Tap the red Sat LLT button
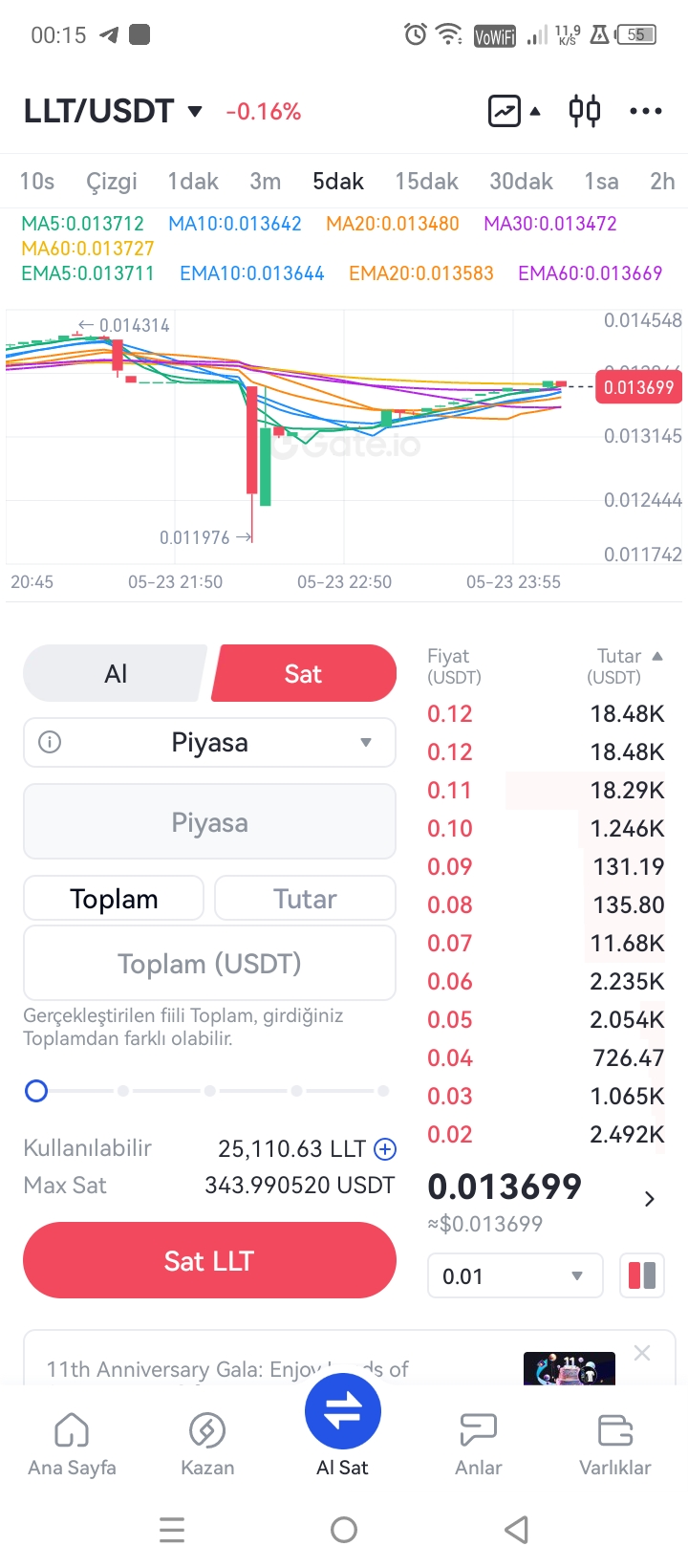Screen dimensions: 688x1568 [x=209, y=1260]
